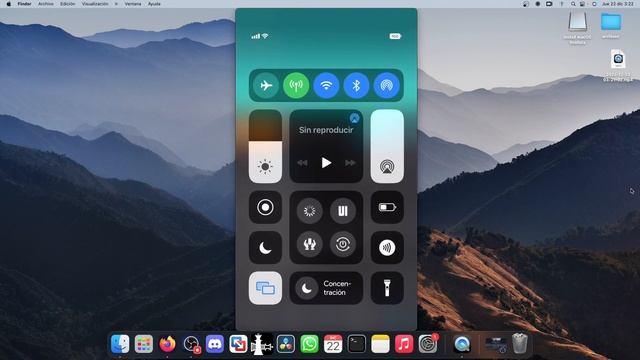Viewport: 640px width, 360px height.
Task: Open System Preferences from the Dock
Action: (428, 344)
